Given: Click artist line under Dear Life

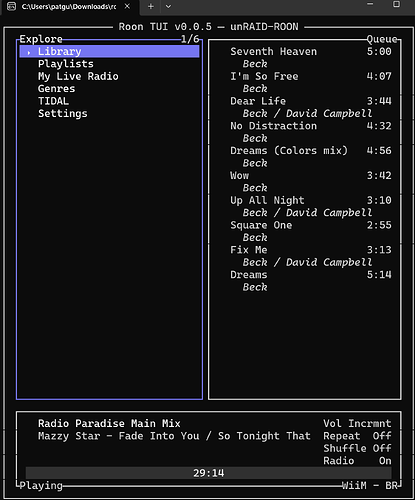Looking at the screenshot, I should tap(307, 113).
